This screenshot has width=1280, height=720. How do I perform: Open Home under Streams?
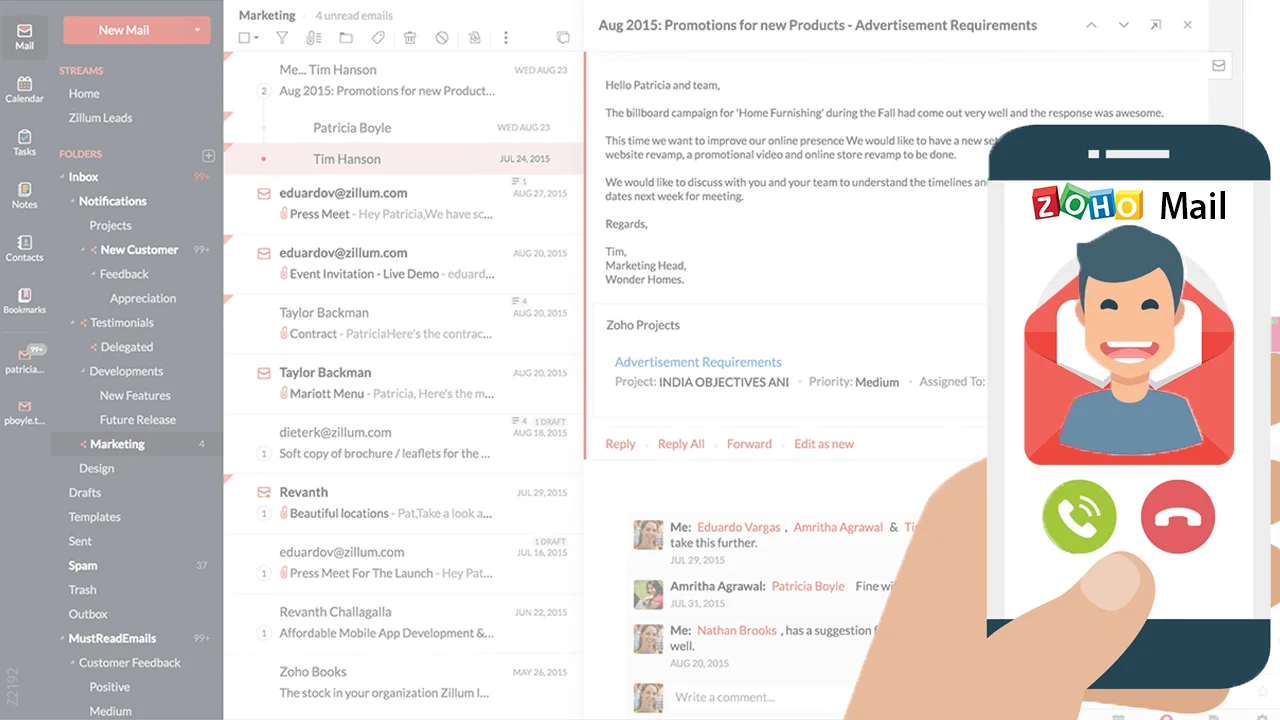coord(84,94)
